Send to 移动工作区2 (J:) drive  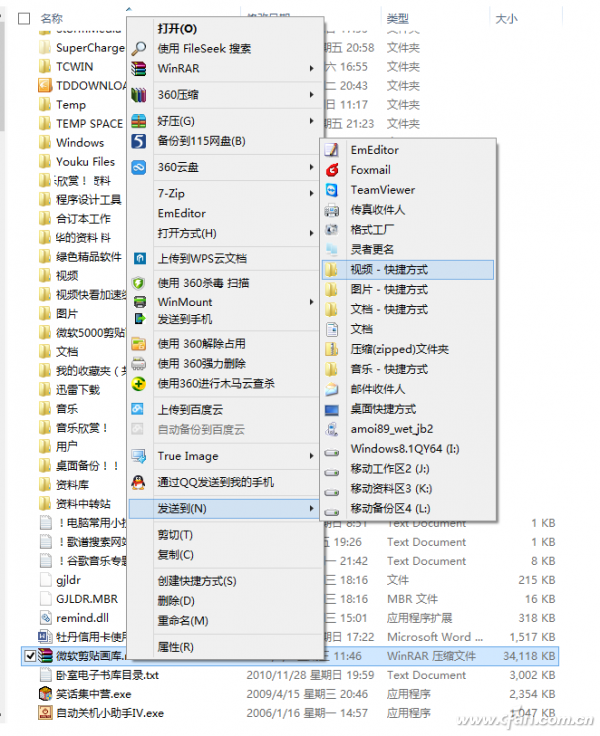(408, 469)
